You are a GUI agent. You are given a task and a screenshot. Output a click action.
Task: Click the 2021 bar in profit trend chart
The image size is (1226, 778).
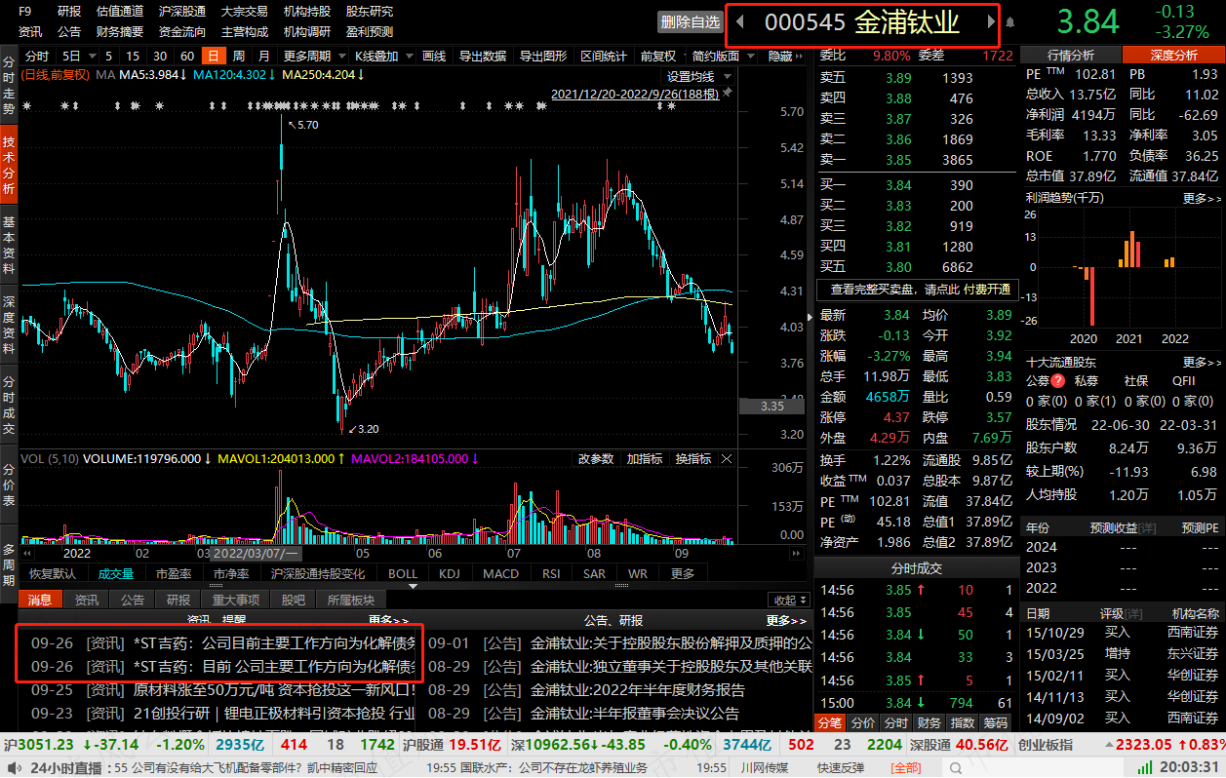pyautogui.click(x=1130, y=250)
